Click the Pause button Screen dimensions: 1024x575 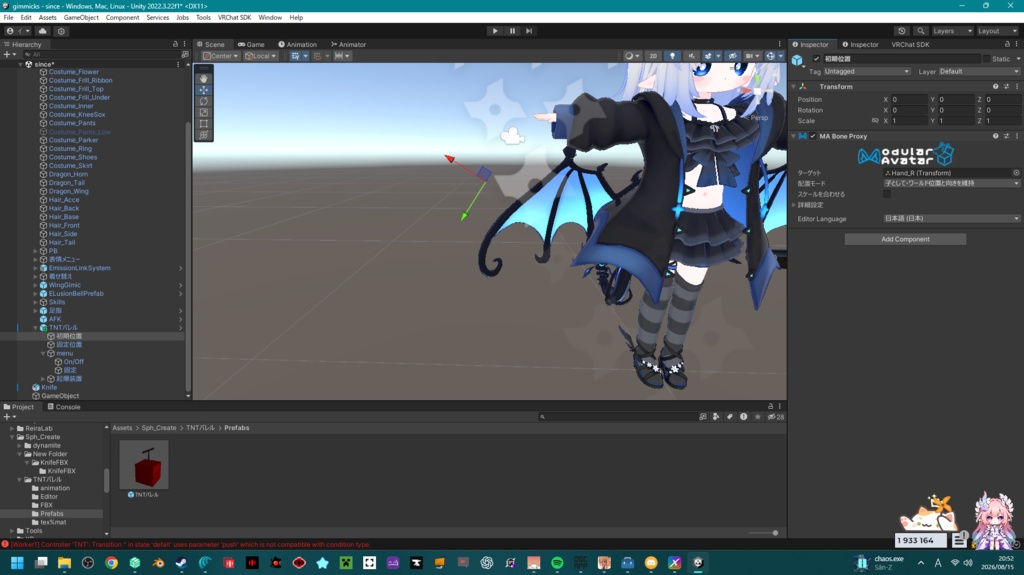pyautogui.click(x=512, y=31)
